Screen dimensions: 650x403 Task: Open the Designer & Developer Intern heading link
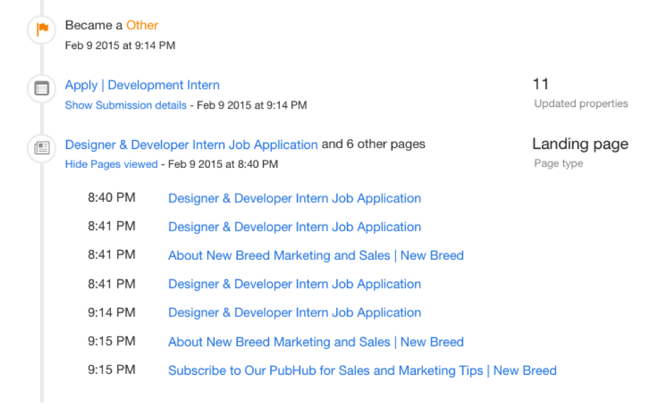click(x=191, y=144)
